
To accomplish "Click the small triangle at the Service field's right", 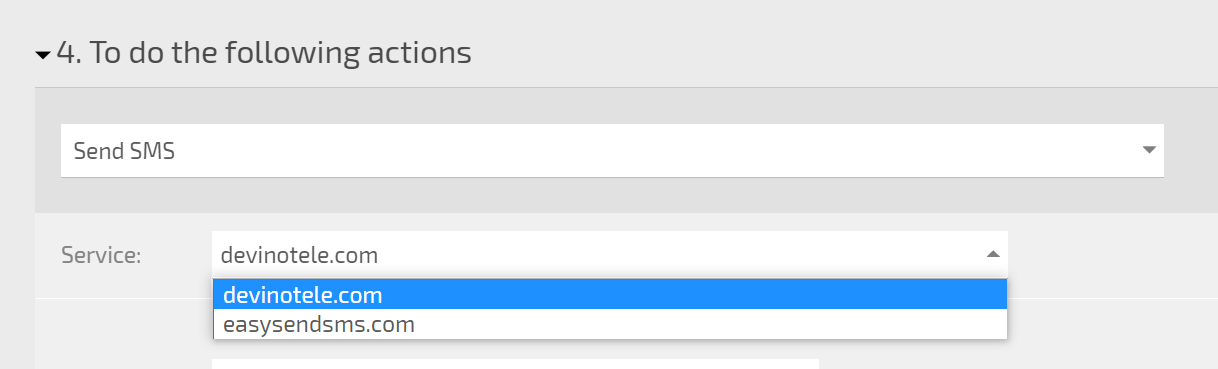I will coord(993,254).
